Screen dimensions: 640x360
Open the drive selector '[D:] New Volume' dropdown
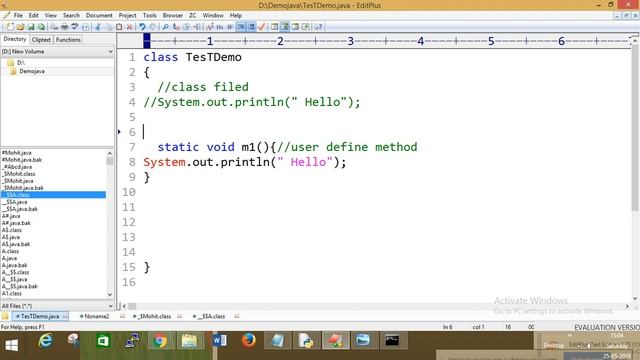pyautogui.click(x=57, y=51)
